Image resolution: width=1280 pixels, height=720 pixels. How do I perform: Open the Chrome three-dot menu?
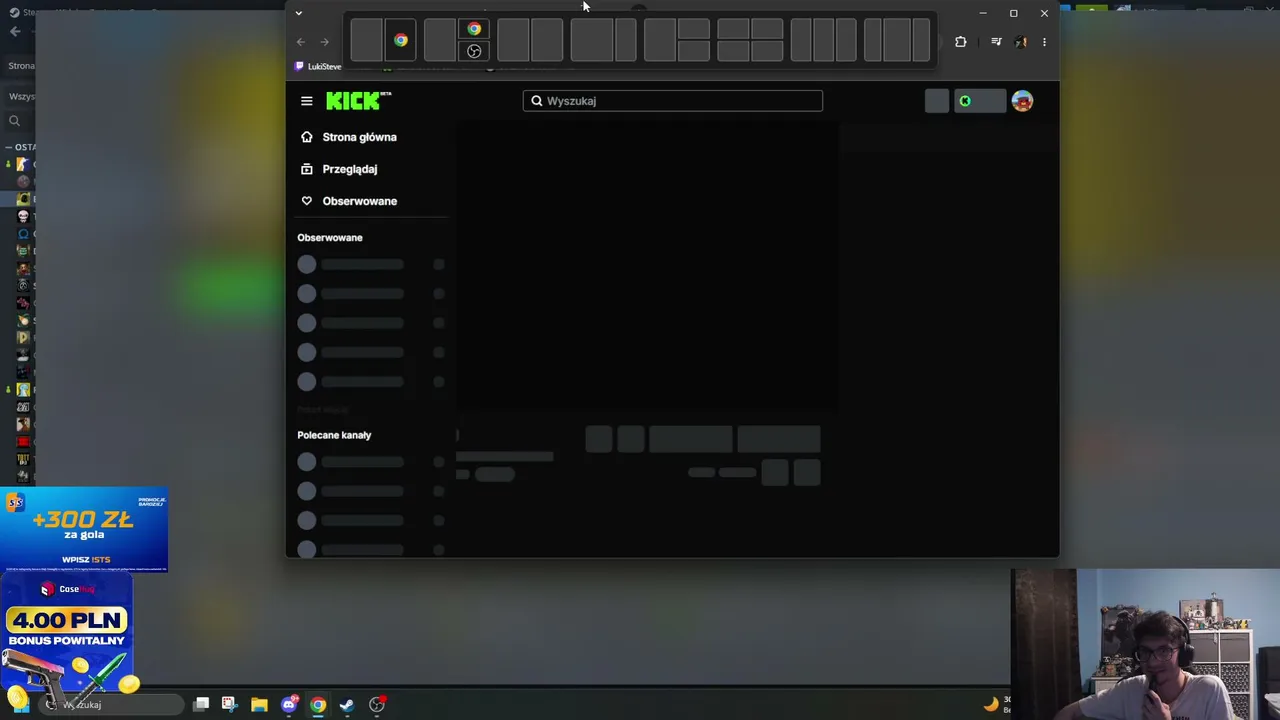(x=1044, y=42)
